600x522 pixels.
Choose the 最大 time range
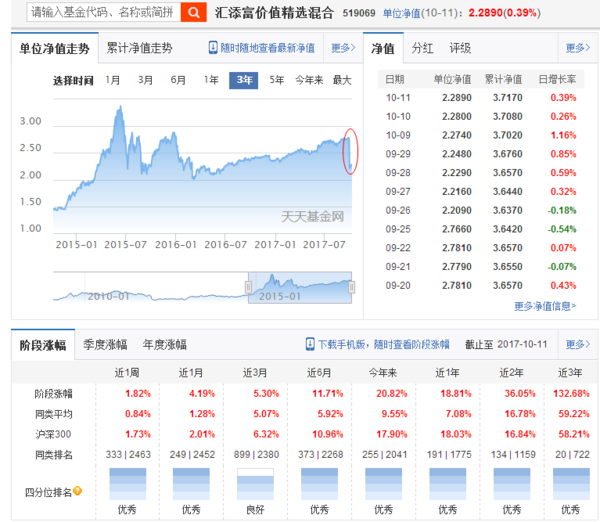click(x=342, y=80)
